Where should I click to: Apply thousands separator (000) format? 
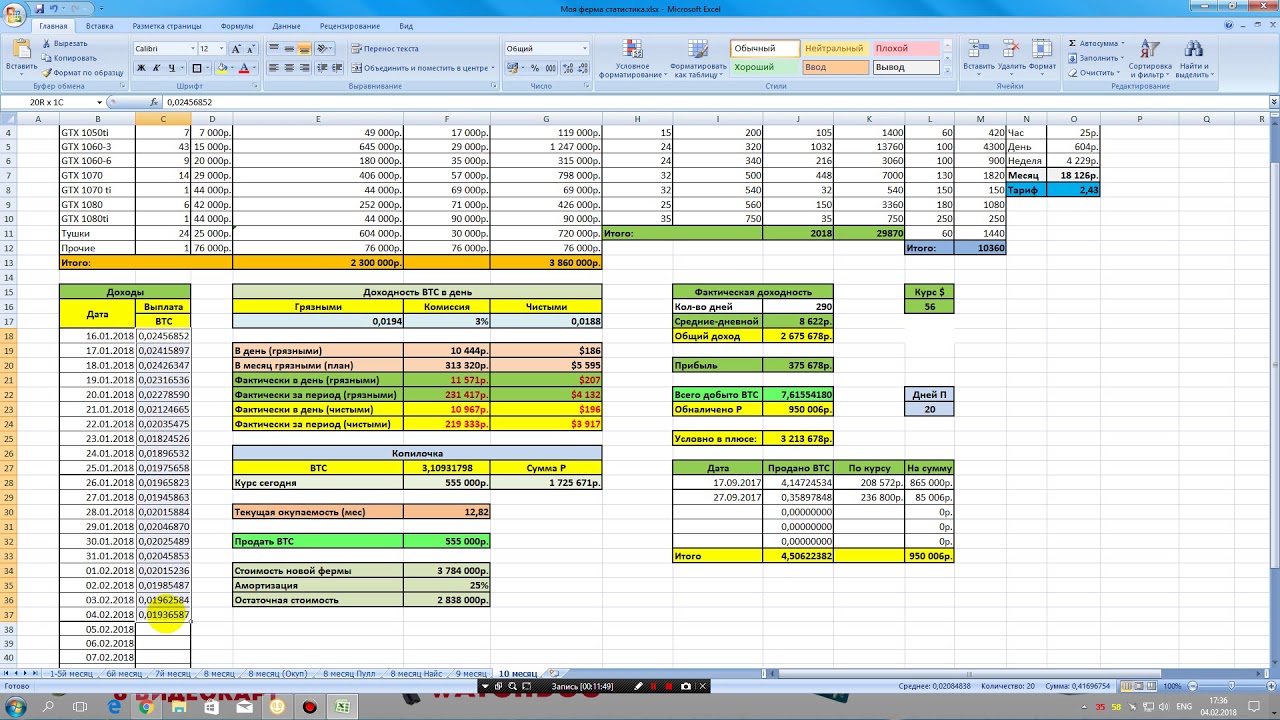(x=550, y=68)
